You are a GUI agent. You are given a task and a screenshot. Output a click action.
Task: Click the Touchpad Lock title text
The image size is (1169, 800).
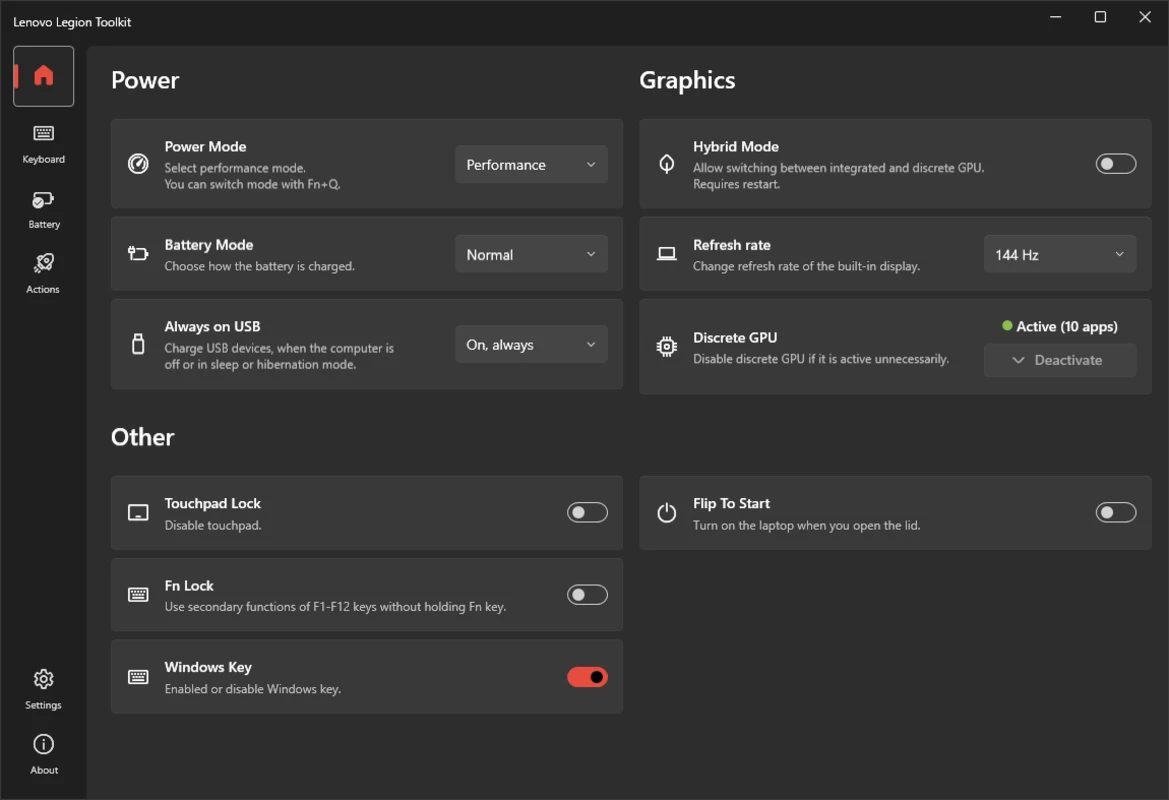[213, 504]
